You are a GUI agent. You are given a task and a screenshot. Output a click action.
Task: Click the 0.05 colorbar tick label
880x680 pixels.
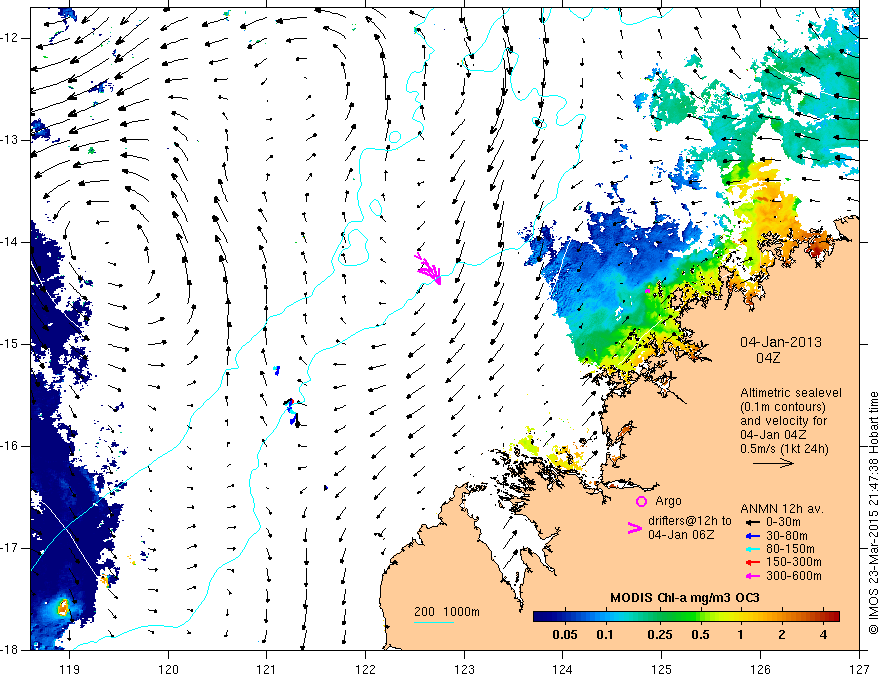tap(565, 635)
